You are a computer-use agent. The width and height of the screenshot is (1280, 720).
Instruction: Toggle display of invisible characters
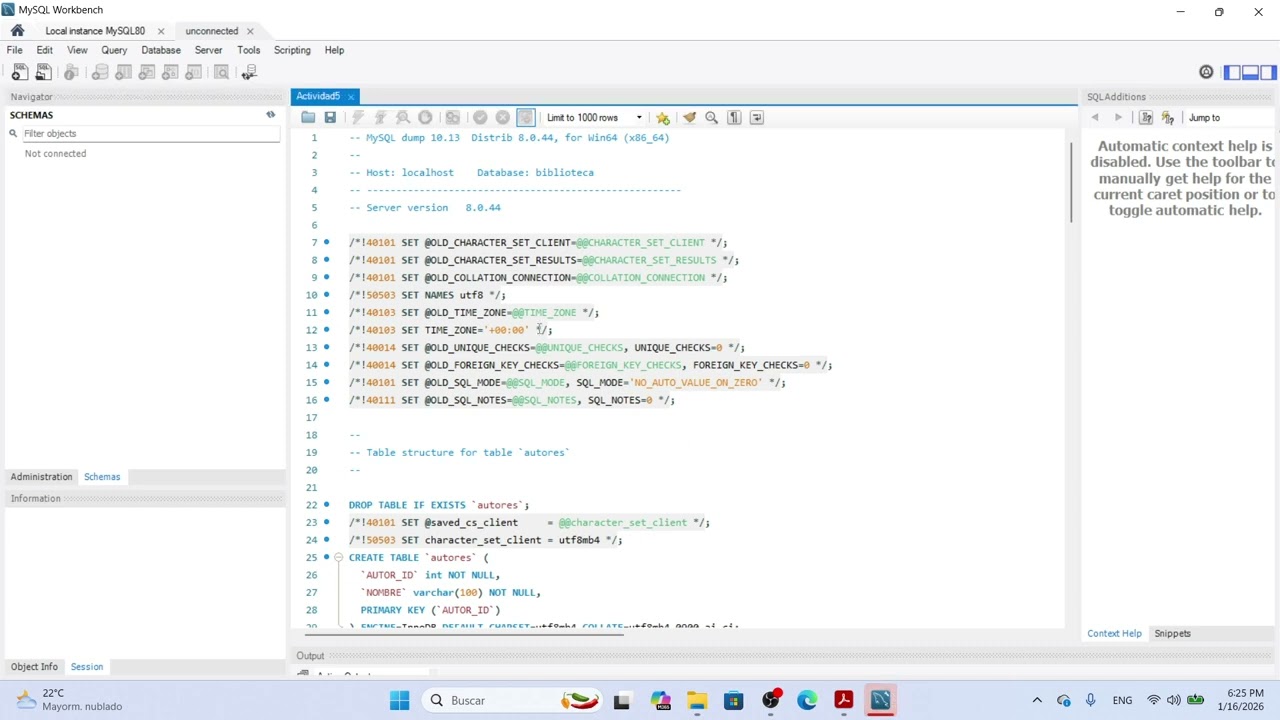(734, 118)
